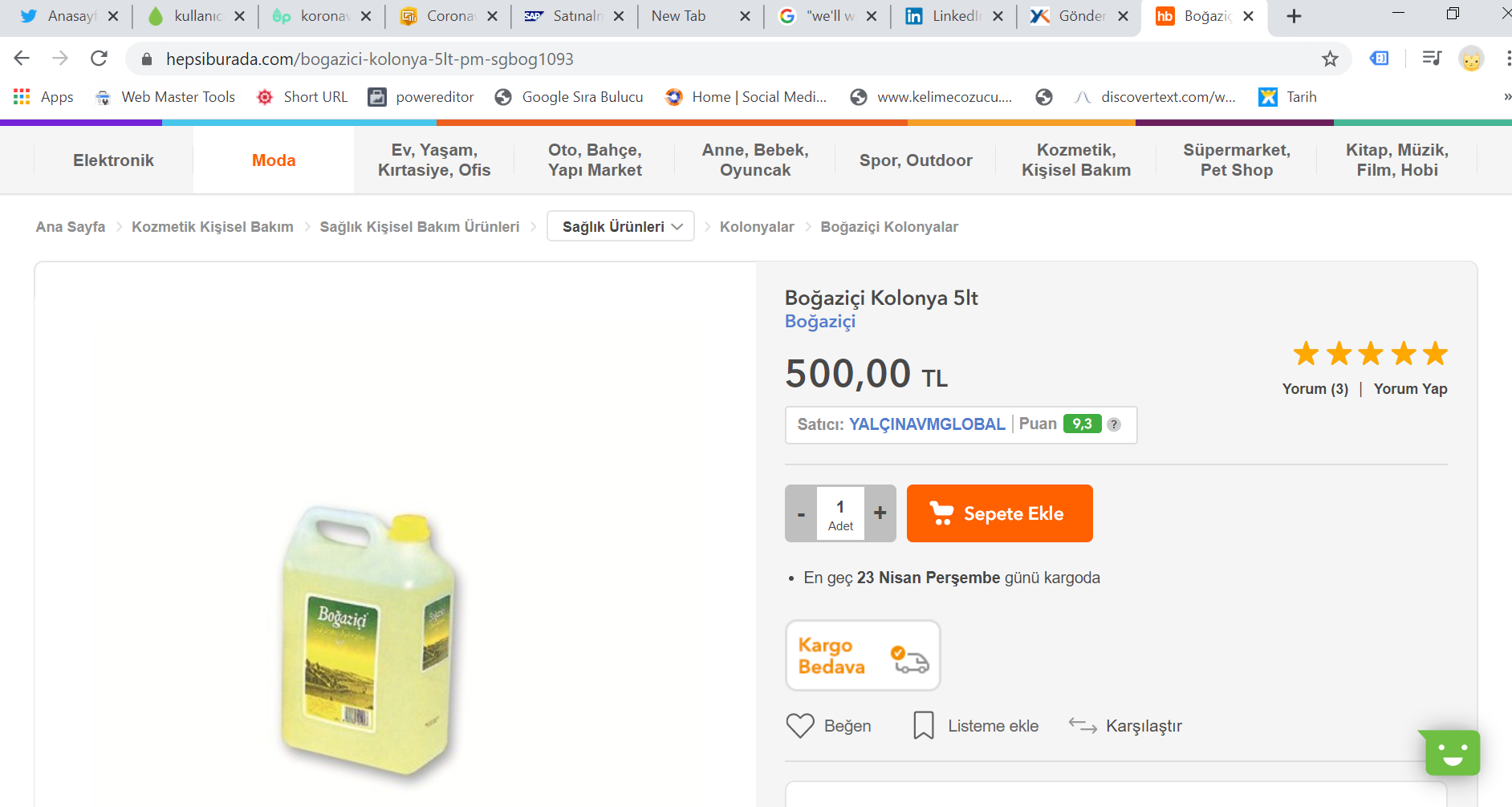Increase quantity with plus button
Image resolution: width=1512 pixels, height=807 pixels.
tap(880, 513)
